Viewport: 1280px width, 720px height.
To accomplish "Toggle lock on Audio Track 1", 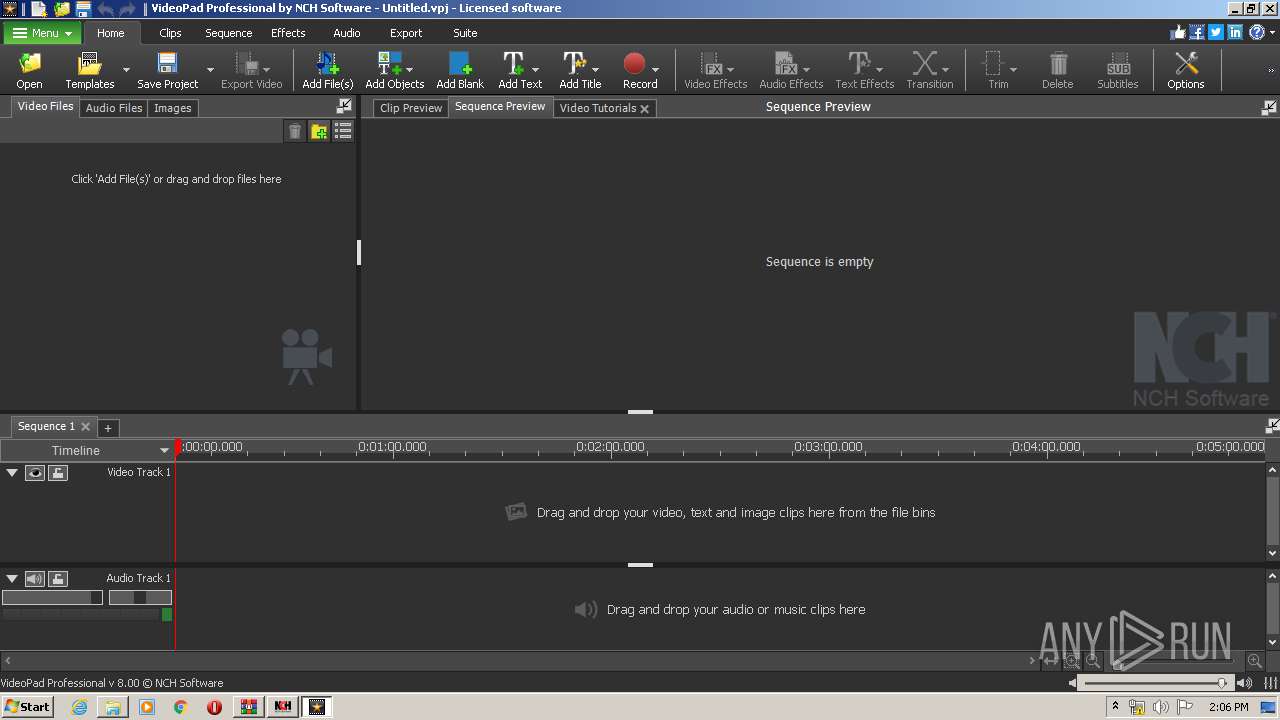I will coord(58,578).
